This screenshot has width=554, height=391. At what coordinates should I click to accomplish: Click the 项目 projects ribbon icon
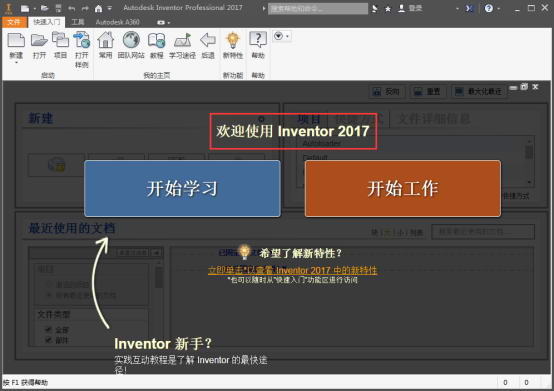[60, 40]
